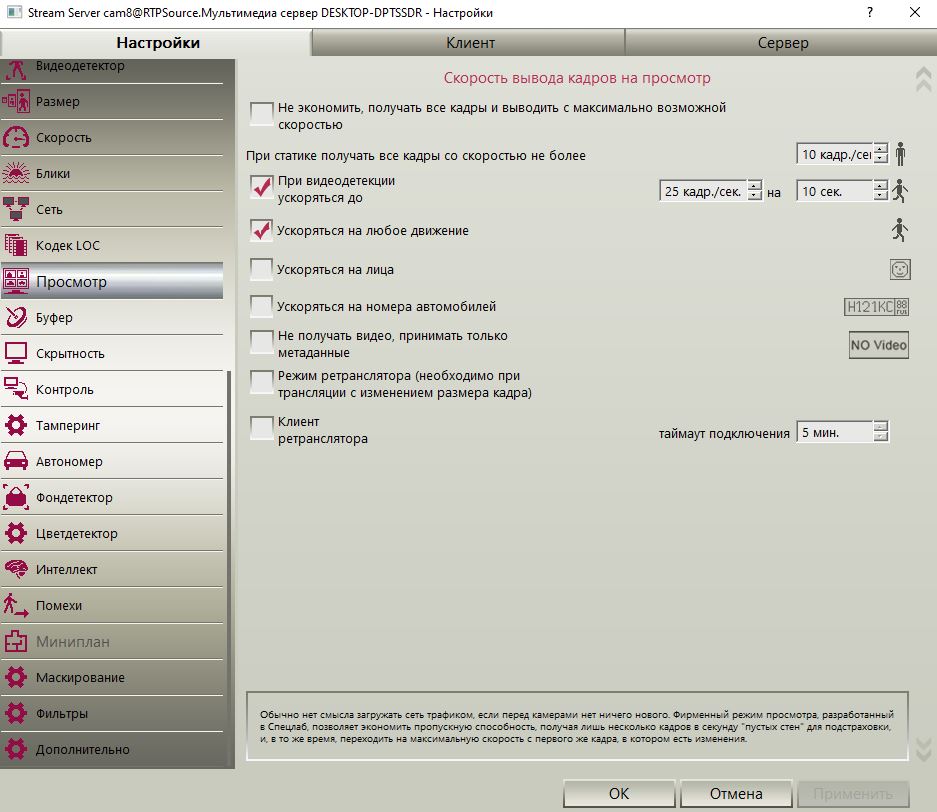Screen dimensions: 937x812
Task: Check 'Ускоряться на номера автомобилей'
Action: pos(261,307)
